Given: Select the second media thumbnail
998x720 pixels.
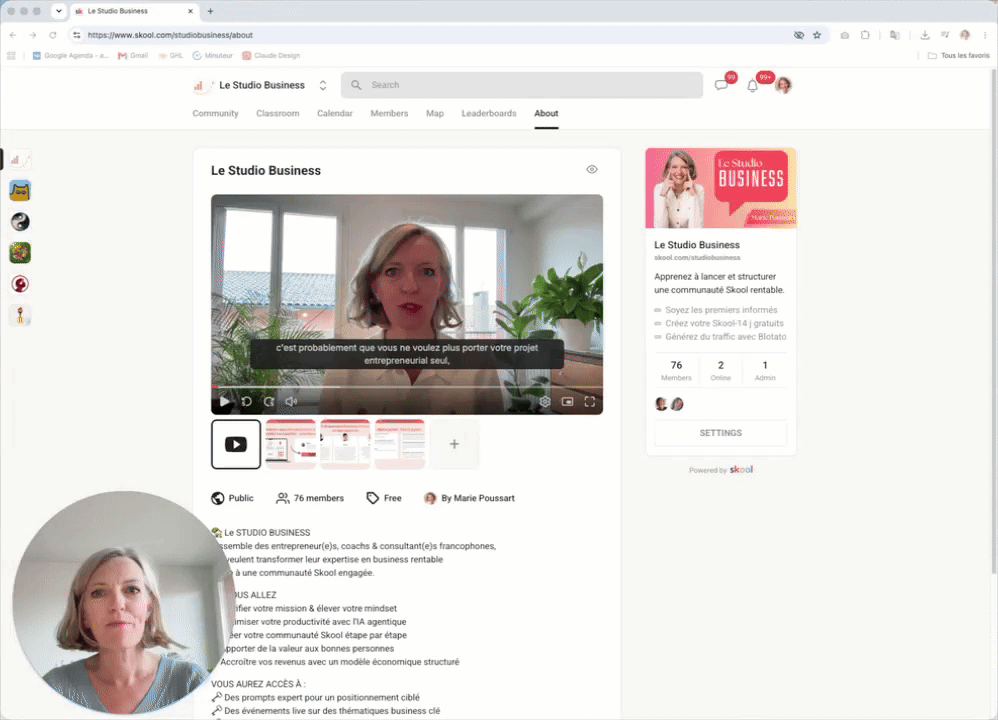Looking at the screenshot, I should pos(291,444).
